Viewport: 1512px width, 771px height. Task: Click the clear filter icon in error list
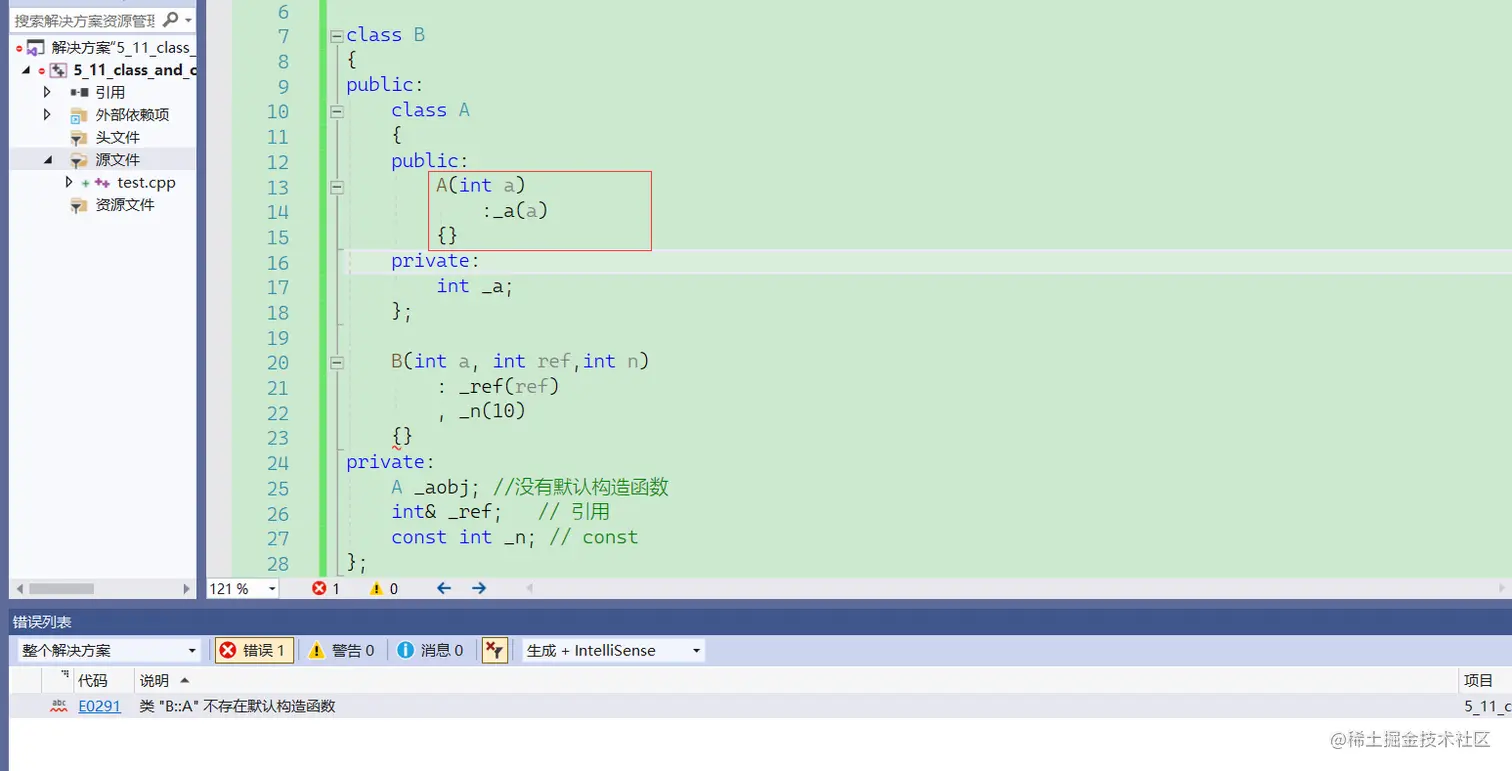pos(494,650)
